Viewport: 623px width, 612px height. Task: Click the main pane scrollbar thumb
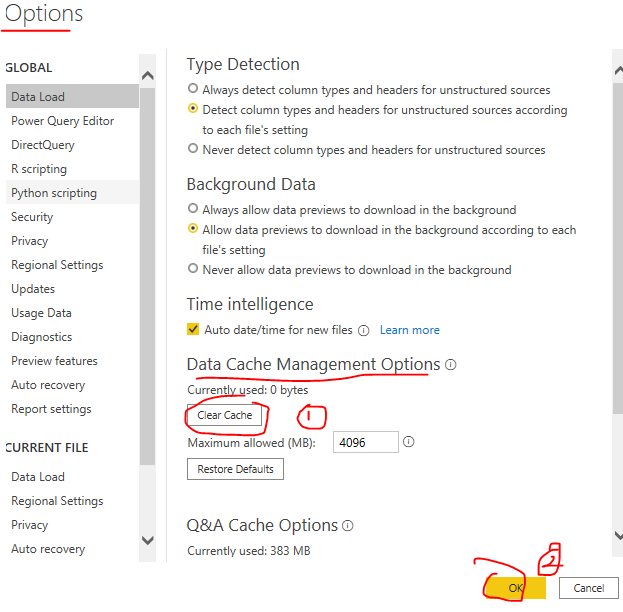(x=618, y=248)
